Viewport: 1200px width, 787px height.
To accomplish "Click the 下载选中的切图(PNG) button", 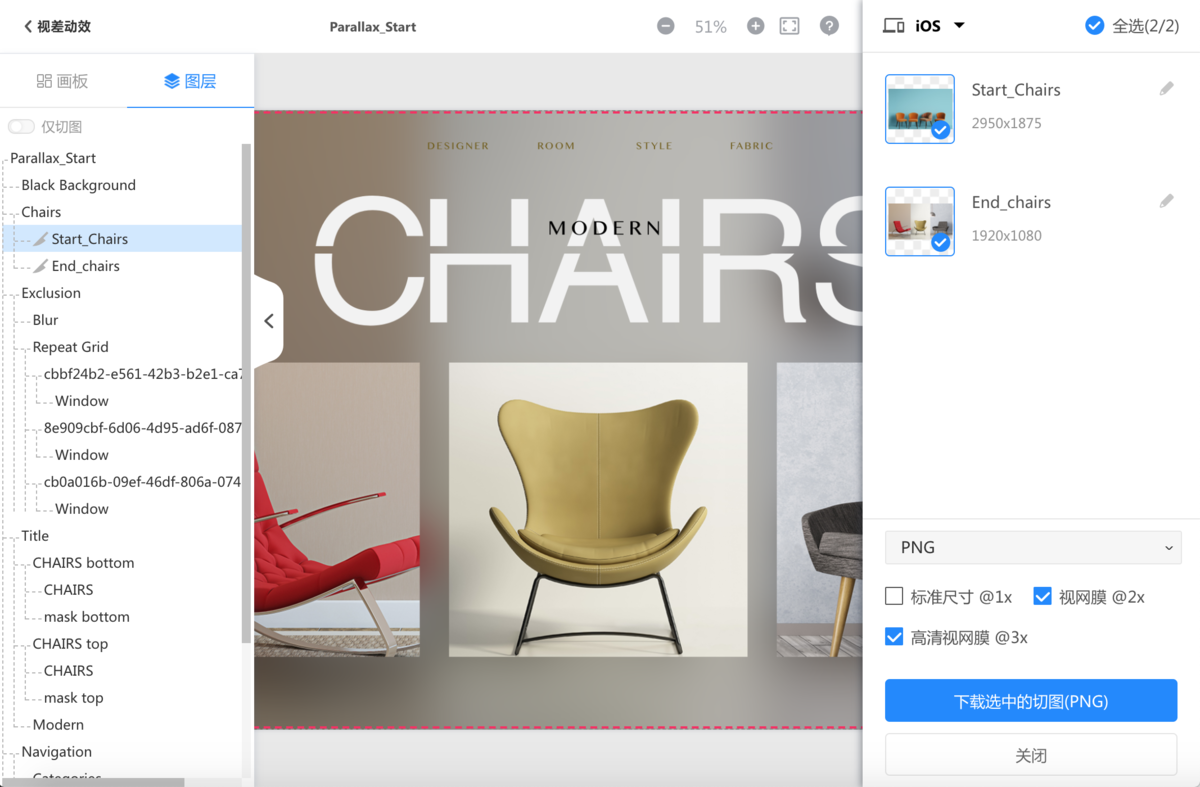I will (1031, 701).
